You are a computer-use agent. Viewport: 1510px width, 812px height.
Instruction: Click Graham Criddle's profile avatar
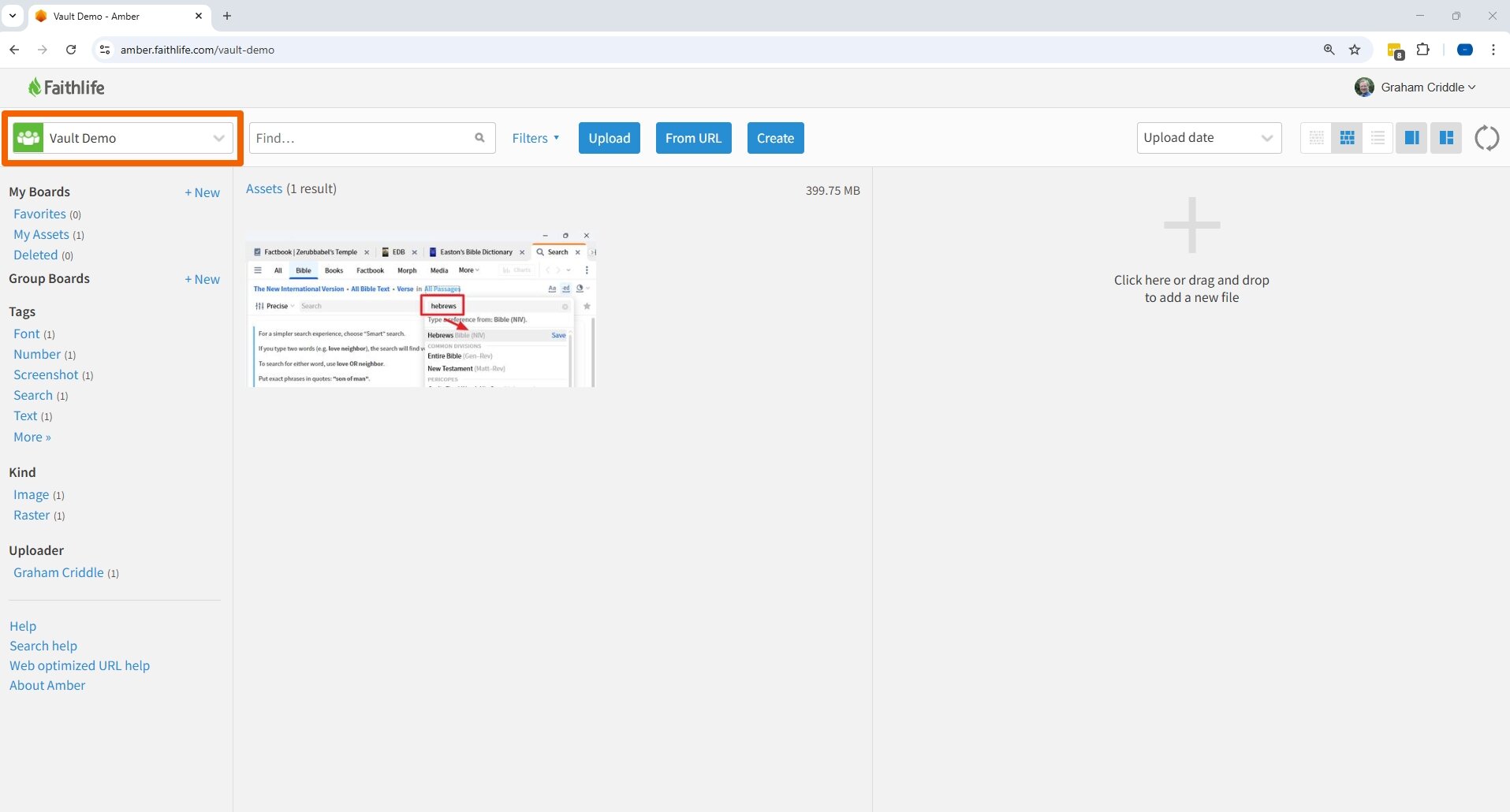click(x=1364, y=88)
